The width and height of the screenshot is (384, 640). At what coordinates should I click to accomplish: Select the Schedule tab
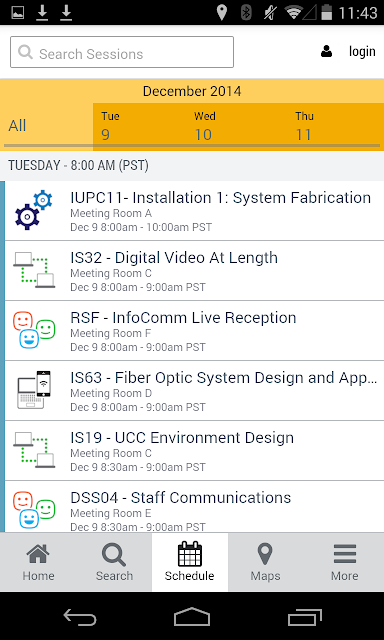(190, 562)
